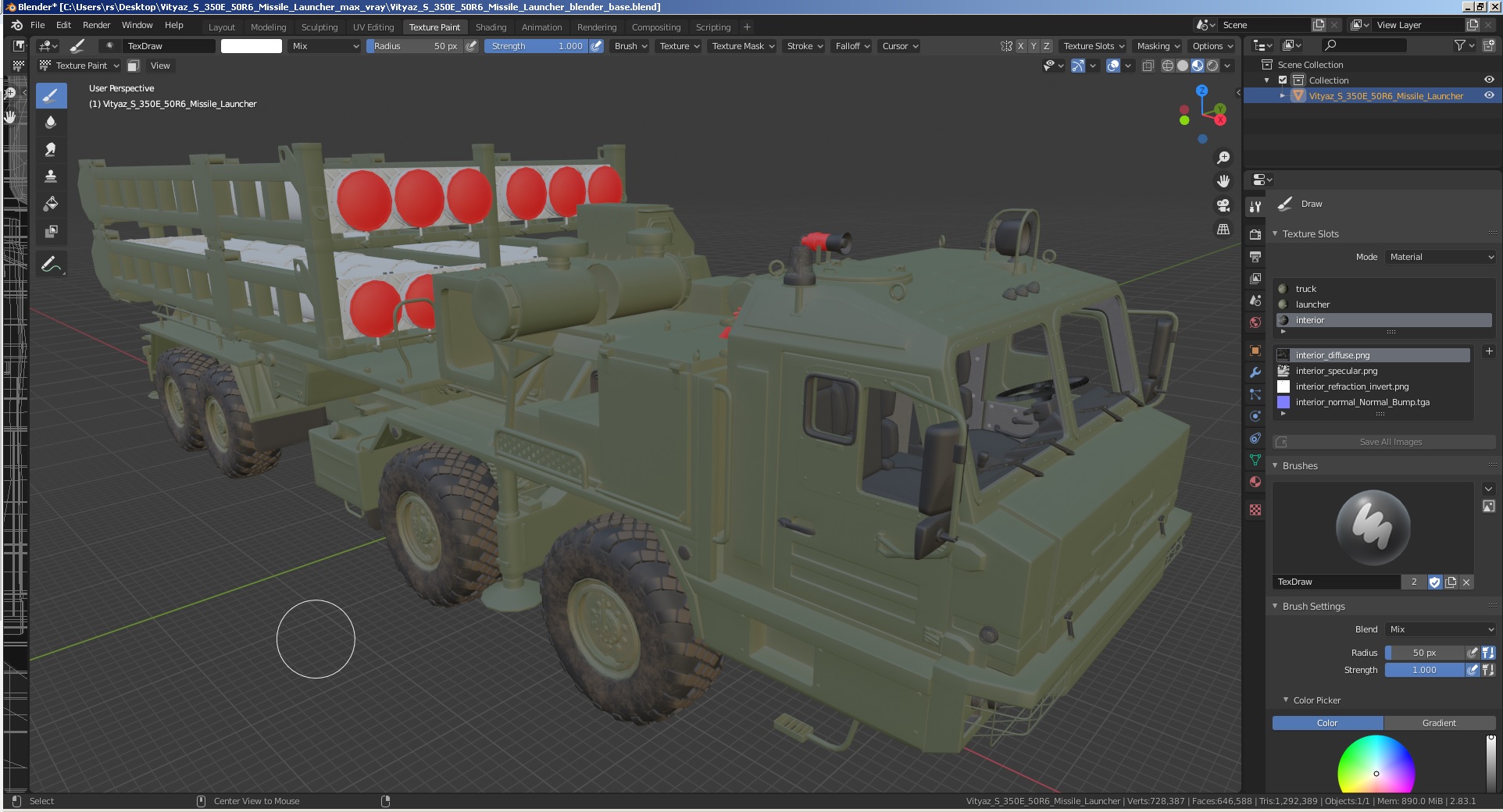Open Texture properties checker tab
1503x812 pixels.
tap(1255, 510)
